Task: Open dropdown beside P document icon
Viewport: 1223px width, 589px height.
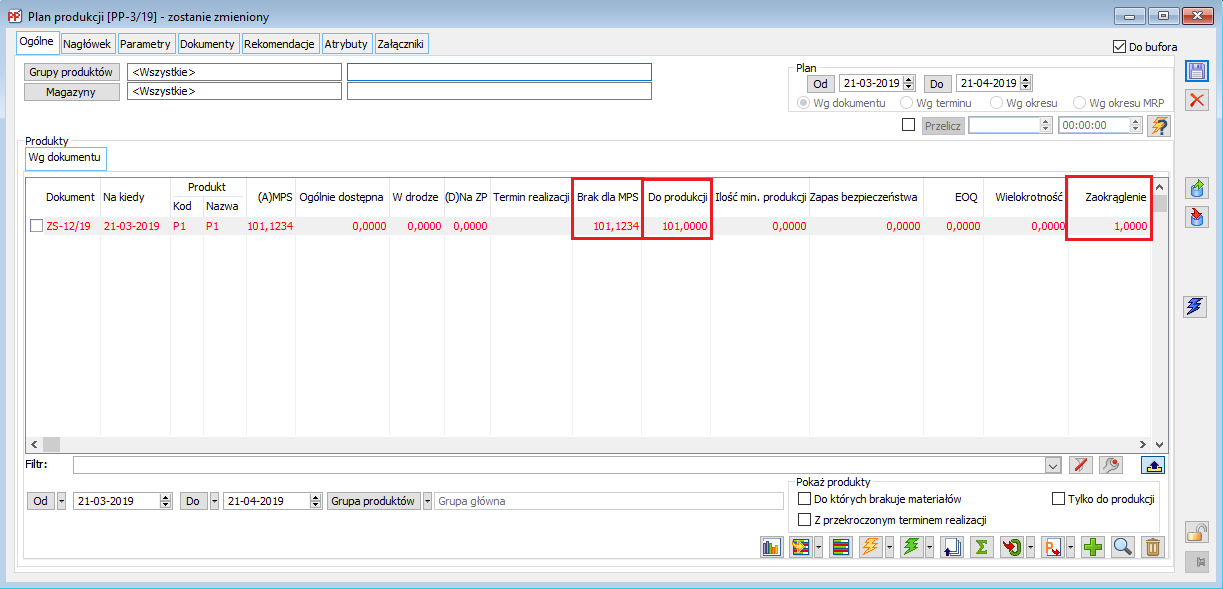Action: point(1068,547)
